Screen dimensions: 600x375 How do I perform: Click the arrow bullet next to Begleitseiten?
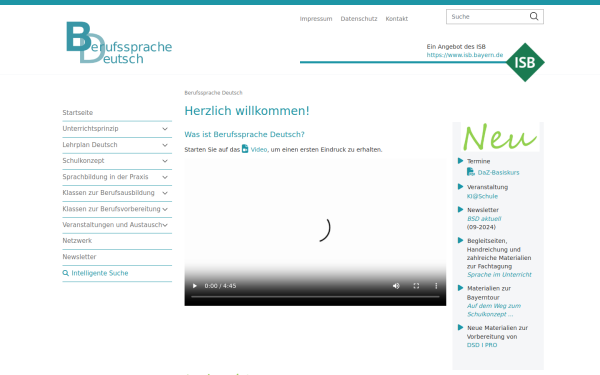pyautogui.click(x=461, y=240)
